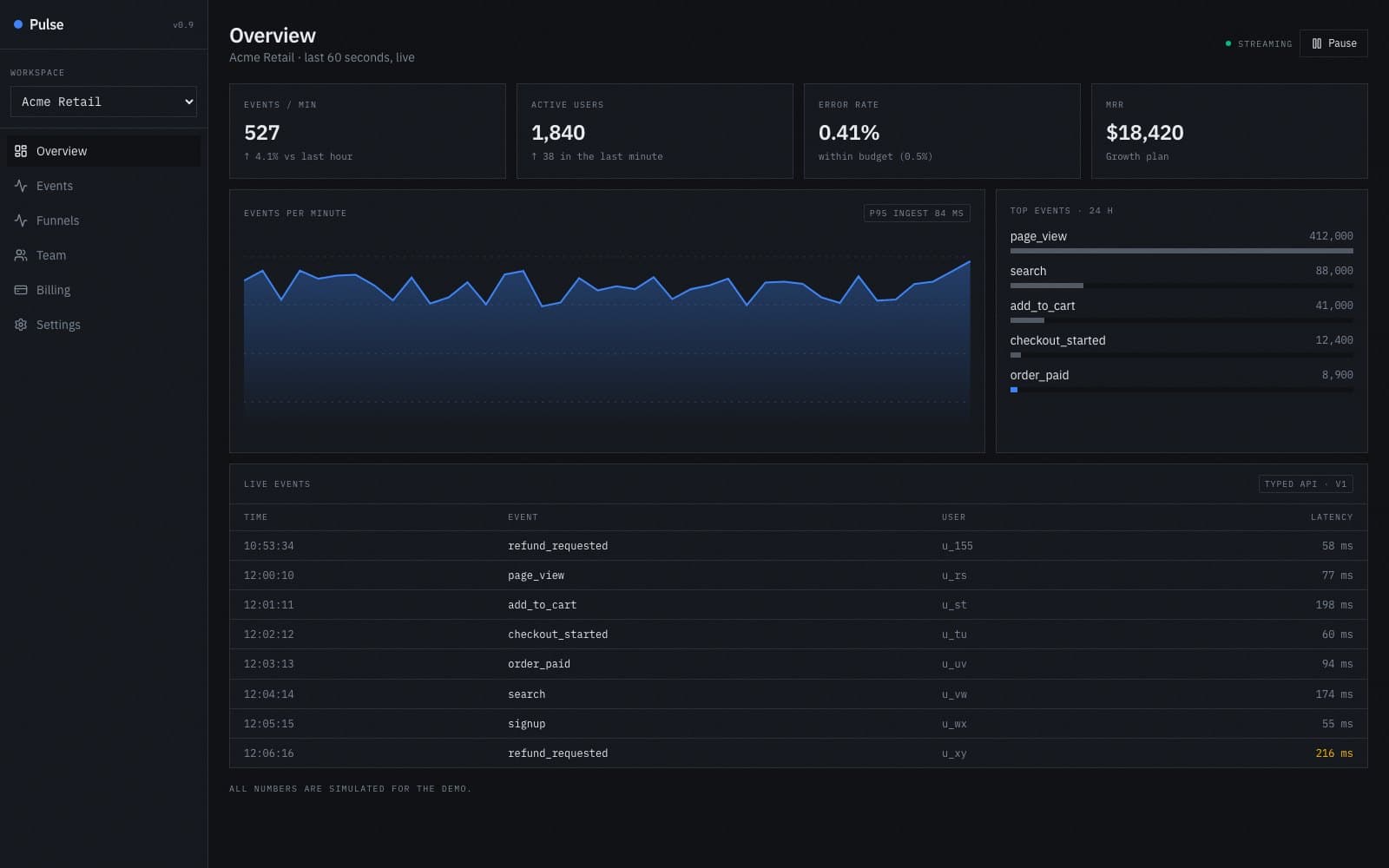Image resolution: width=1389 pixels, height=868 pixels.
Task: Click checkout_started in the live events table
Action: [x=557, y=635]
